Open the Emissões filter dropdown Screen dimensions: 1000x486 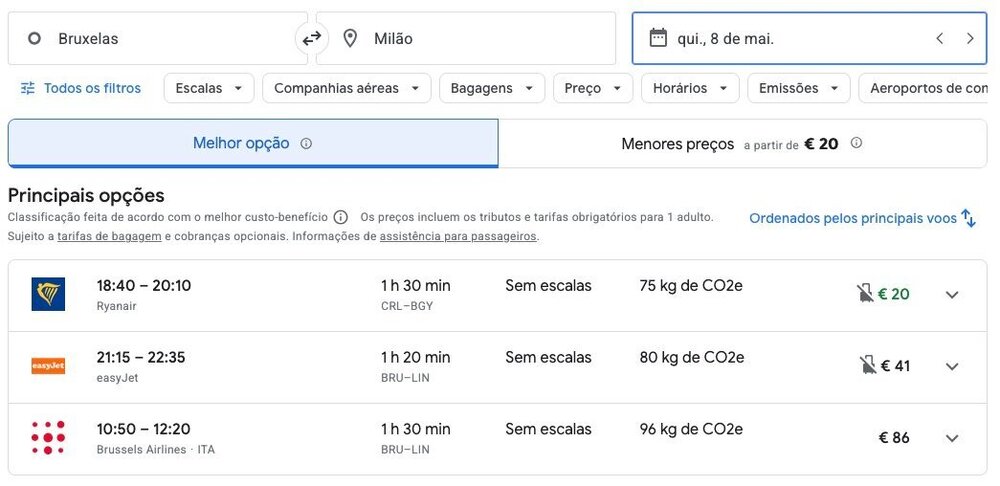tap(798, 88)
